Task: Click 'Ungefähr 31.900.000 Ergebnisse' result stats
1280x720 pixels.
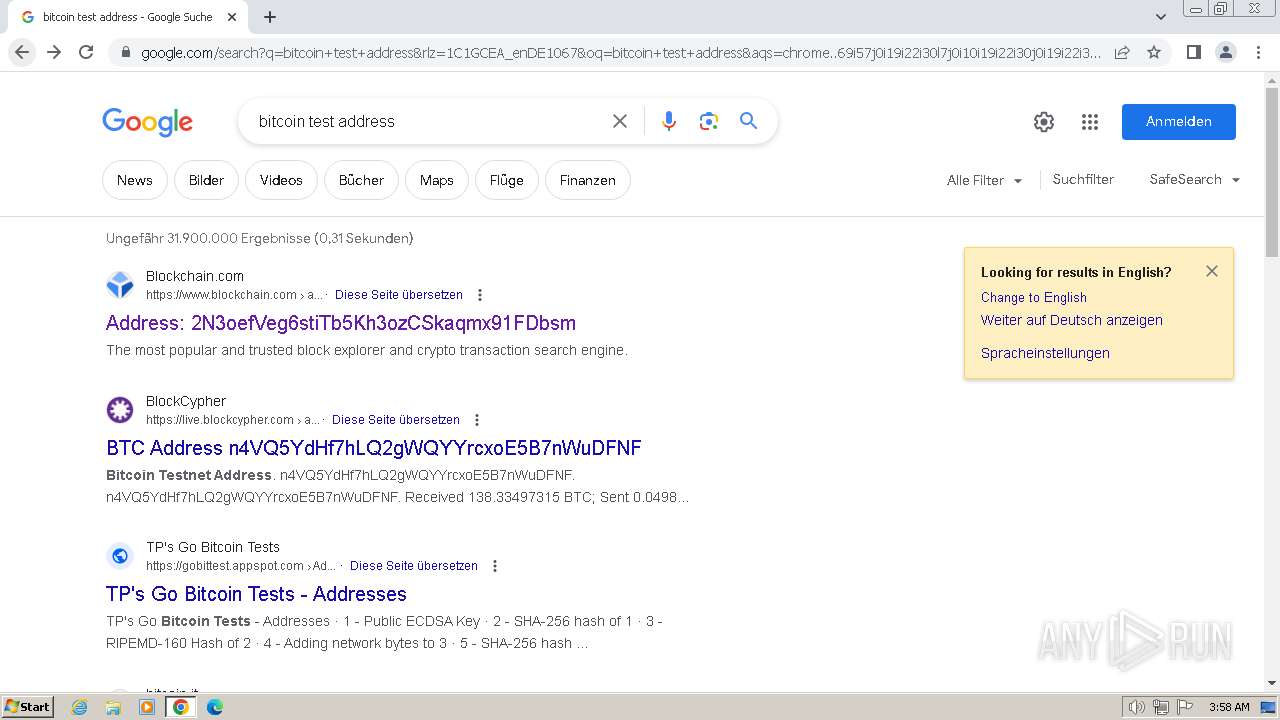Action: coord(259,238)
